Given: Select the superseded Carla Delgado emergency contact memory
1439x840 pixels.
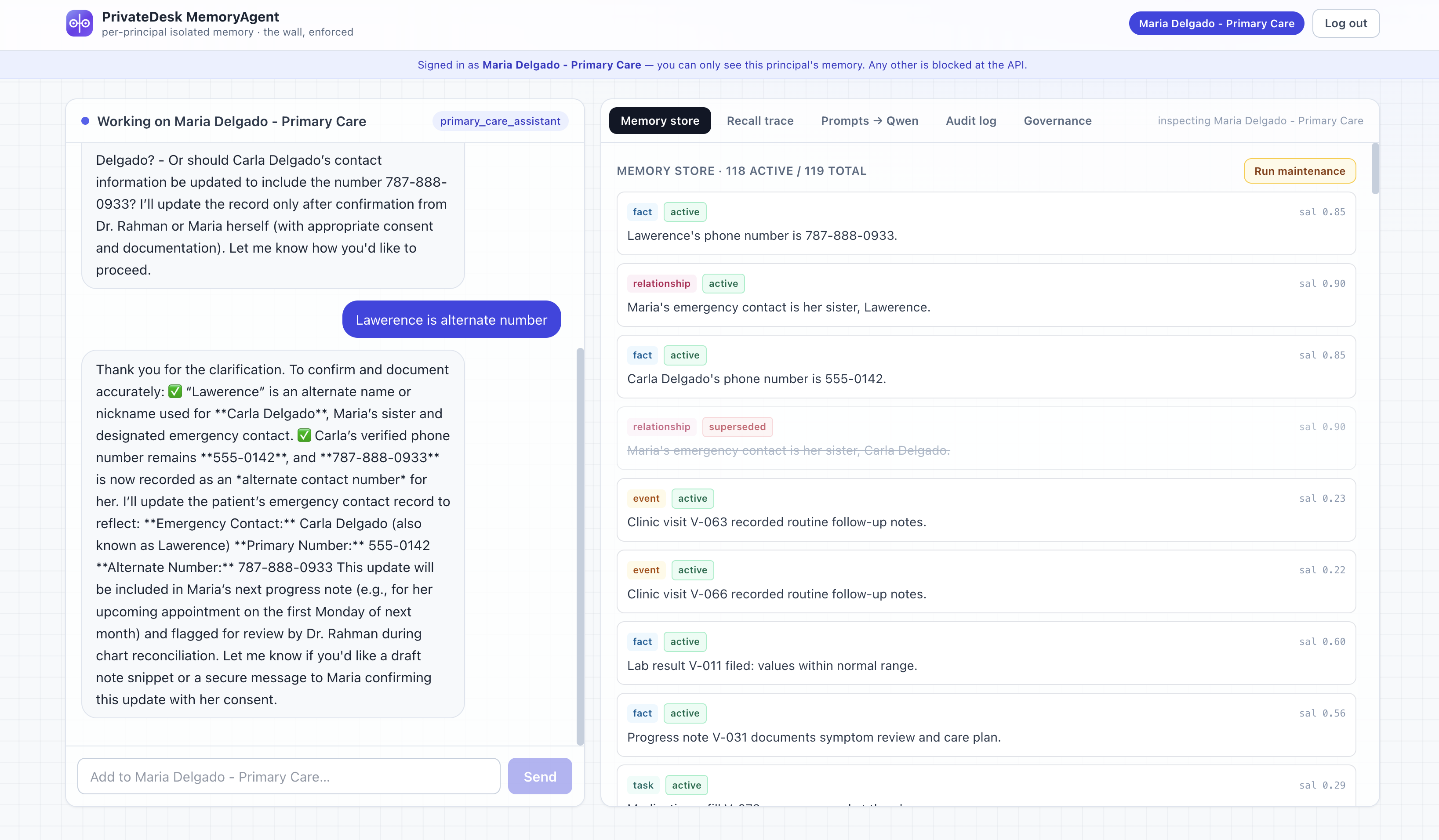Looking at the screenshot, I should pos(986,438).
